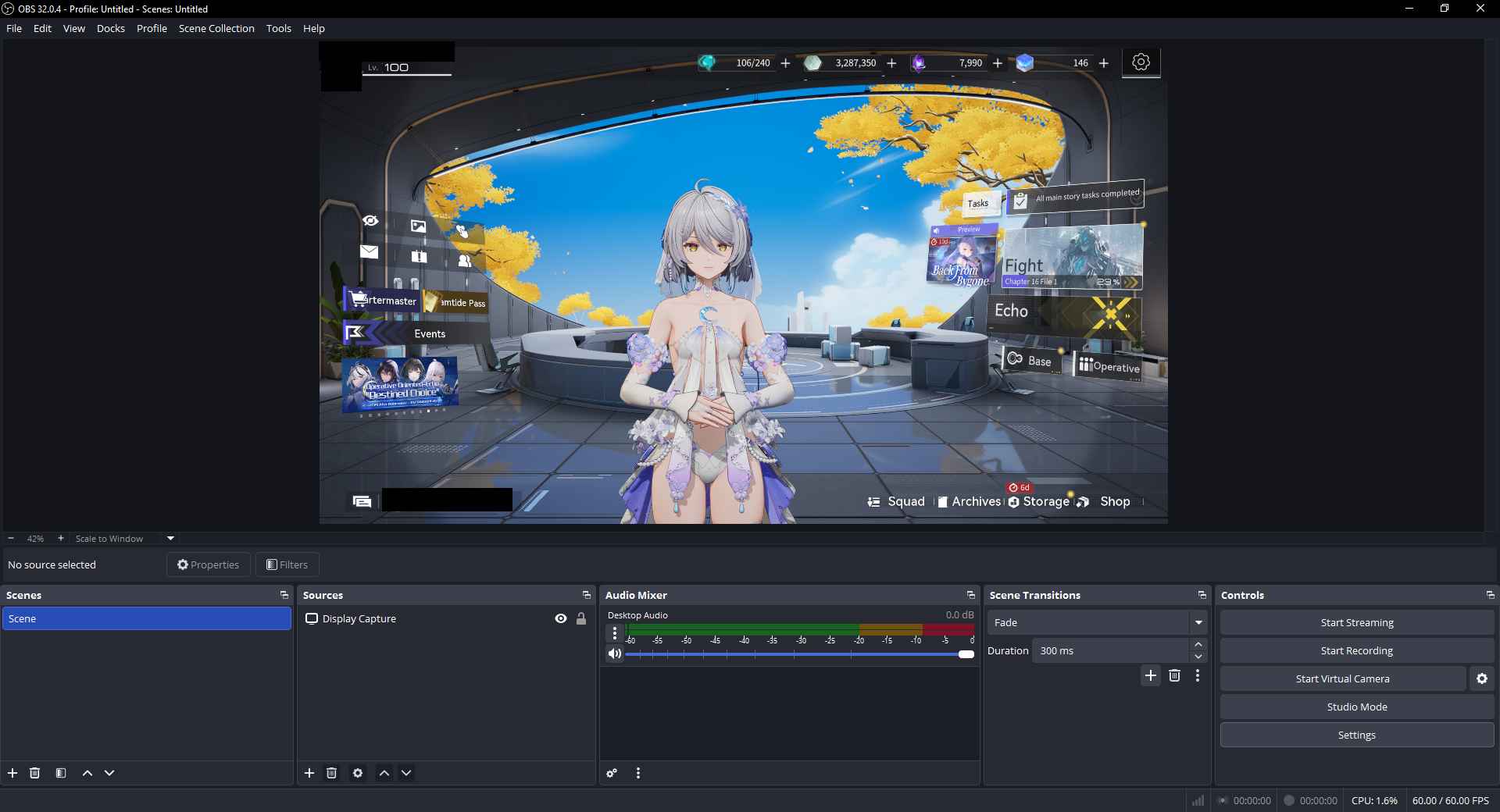This screenshot has width=1500, height=812.
Task: Add a scene transition with plus icon
Action: pos(1151,675)
